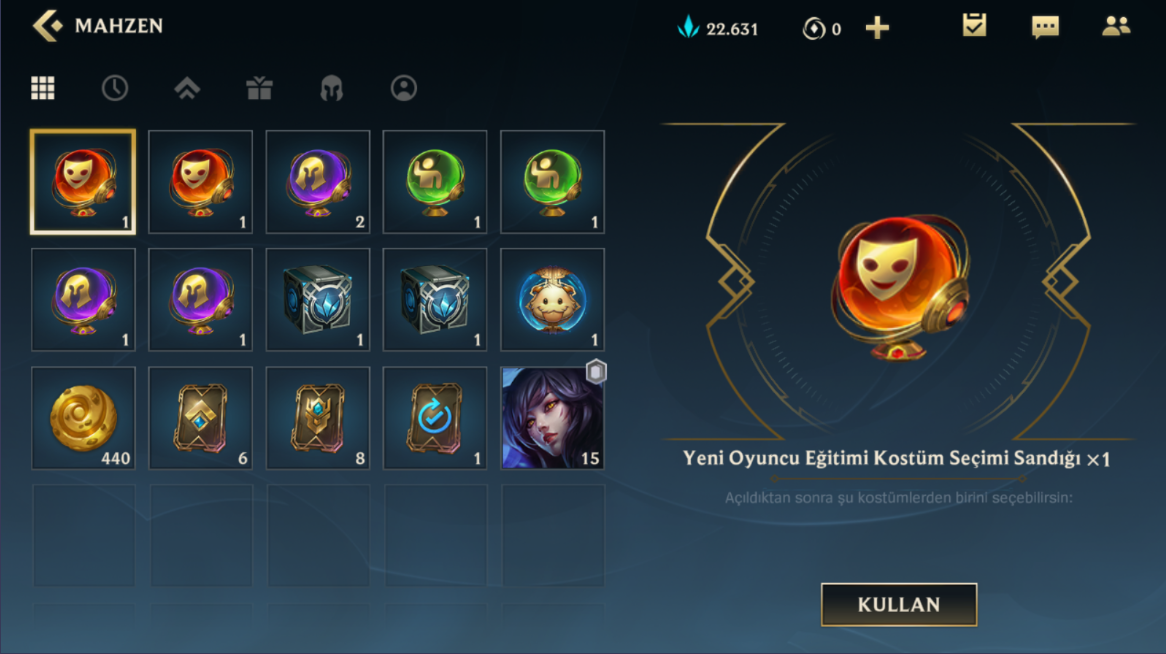The width and height of the screenshot is (1166, 654).
Task: Open the all items grid filter tab
Action: [x=43, y=88]
